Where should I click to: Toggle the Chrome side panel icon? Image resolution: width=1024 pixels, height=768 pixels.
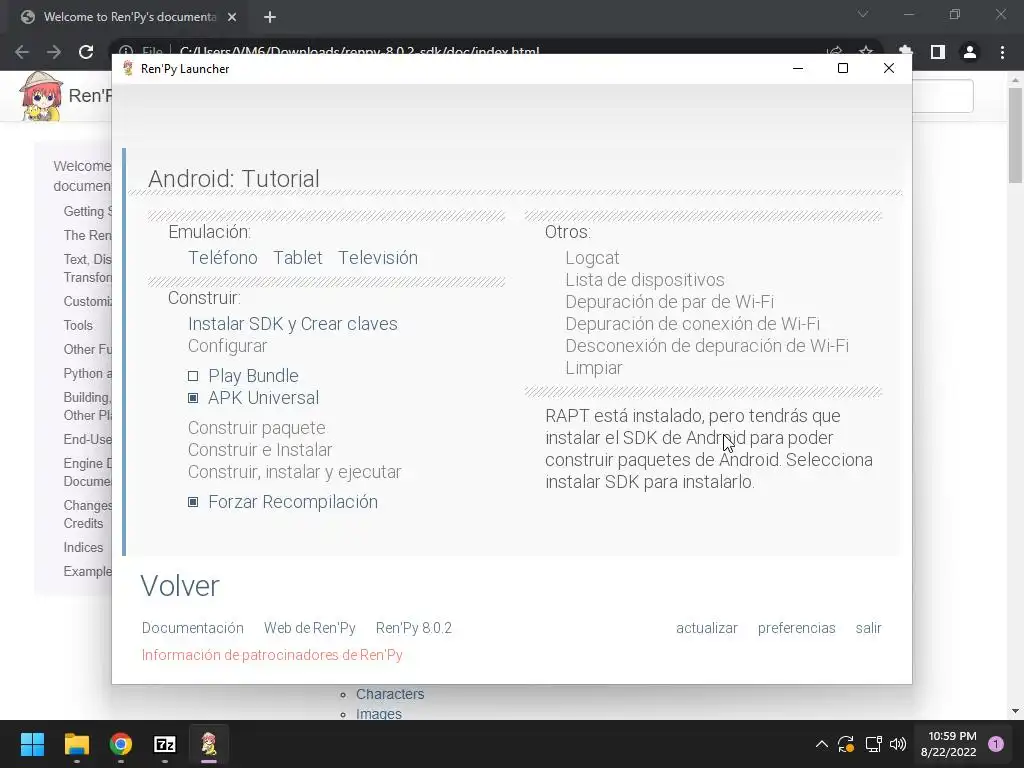[x=938, y=52]
